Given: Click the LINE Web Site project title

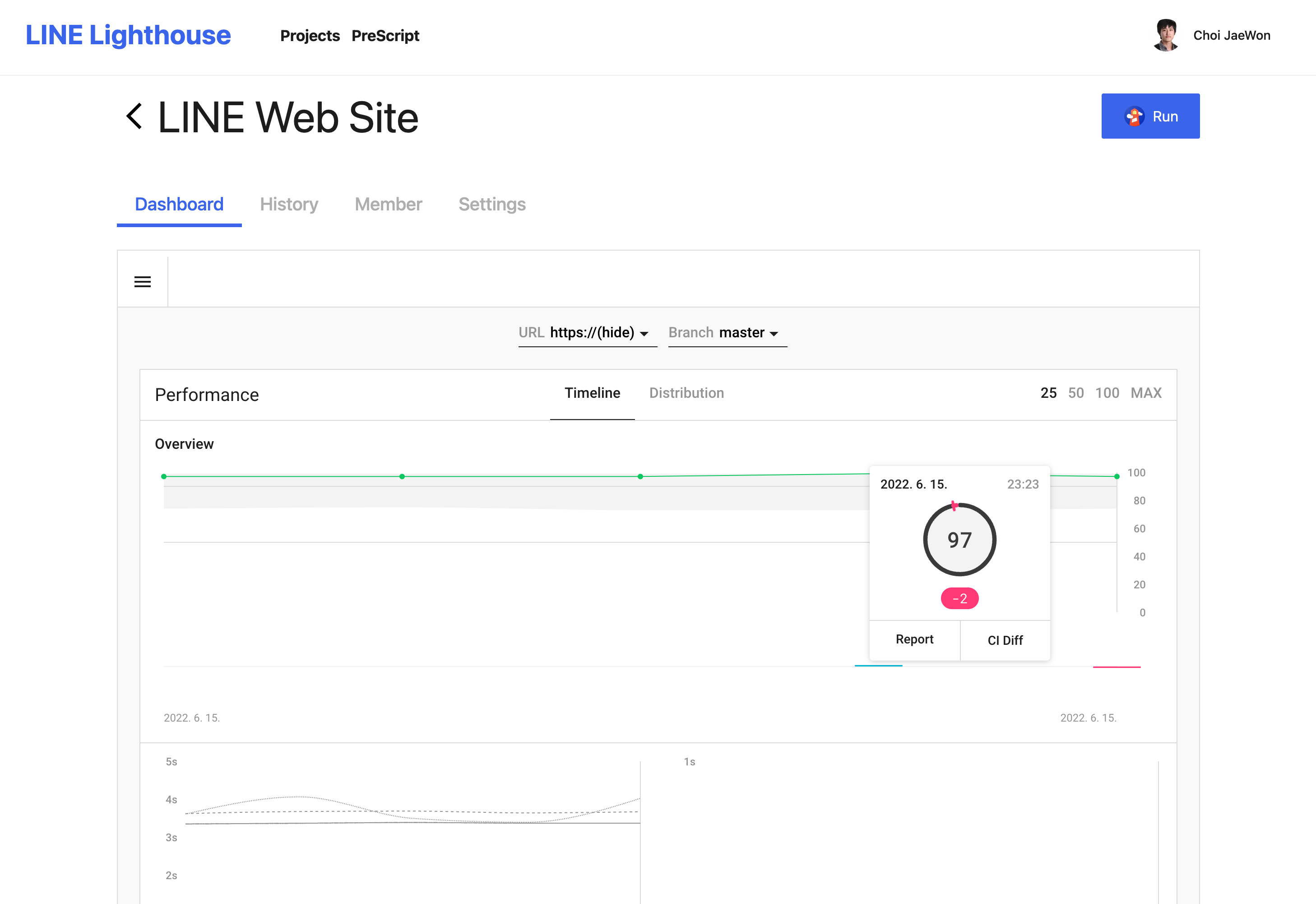Looking at the screenshot, I should click(287, 117).
